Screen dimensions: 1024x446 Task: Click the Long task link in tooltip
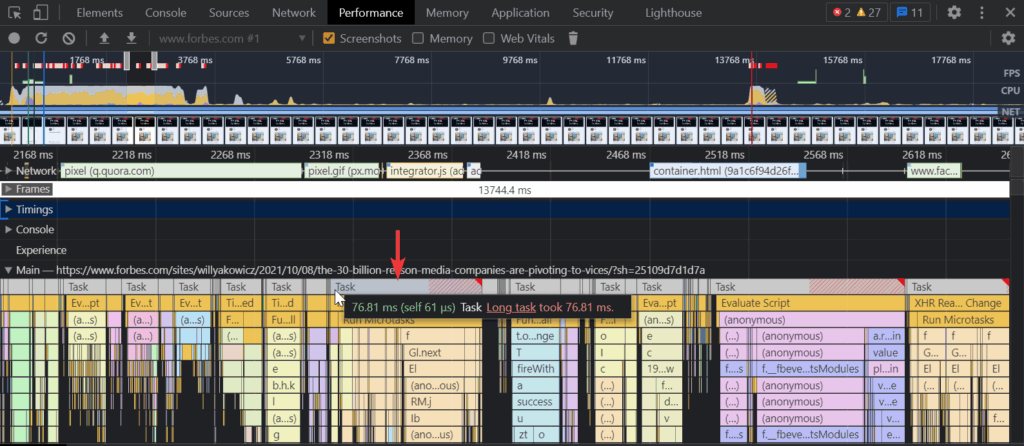[x=511, y=307]
